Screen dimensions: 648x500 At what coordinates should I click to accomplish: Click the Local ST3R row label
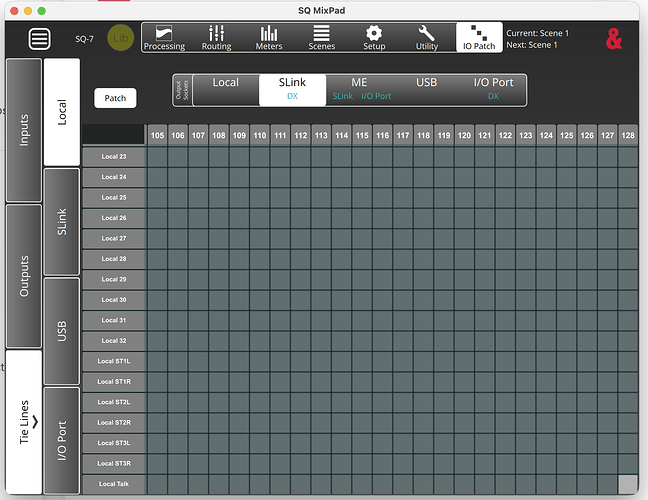click(114, 463)
